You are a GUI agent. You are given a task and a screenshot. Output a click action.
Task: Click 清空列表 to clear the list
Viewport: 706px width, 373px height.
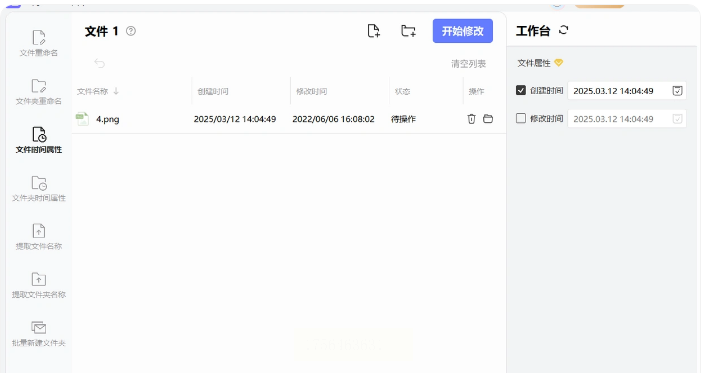[468, 64]
